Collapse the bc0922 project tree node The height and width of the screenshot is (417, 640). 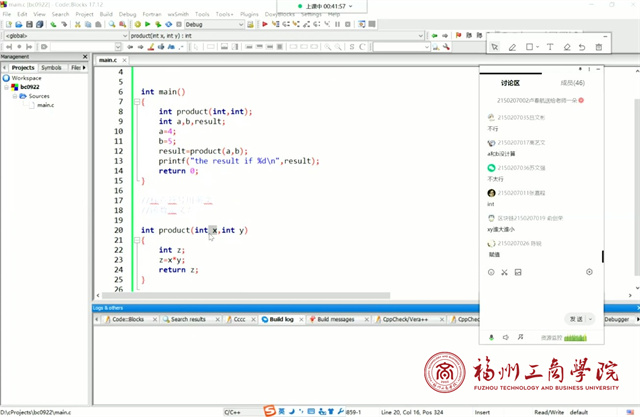(x=5, y=87)
